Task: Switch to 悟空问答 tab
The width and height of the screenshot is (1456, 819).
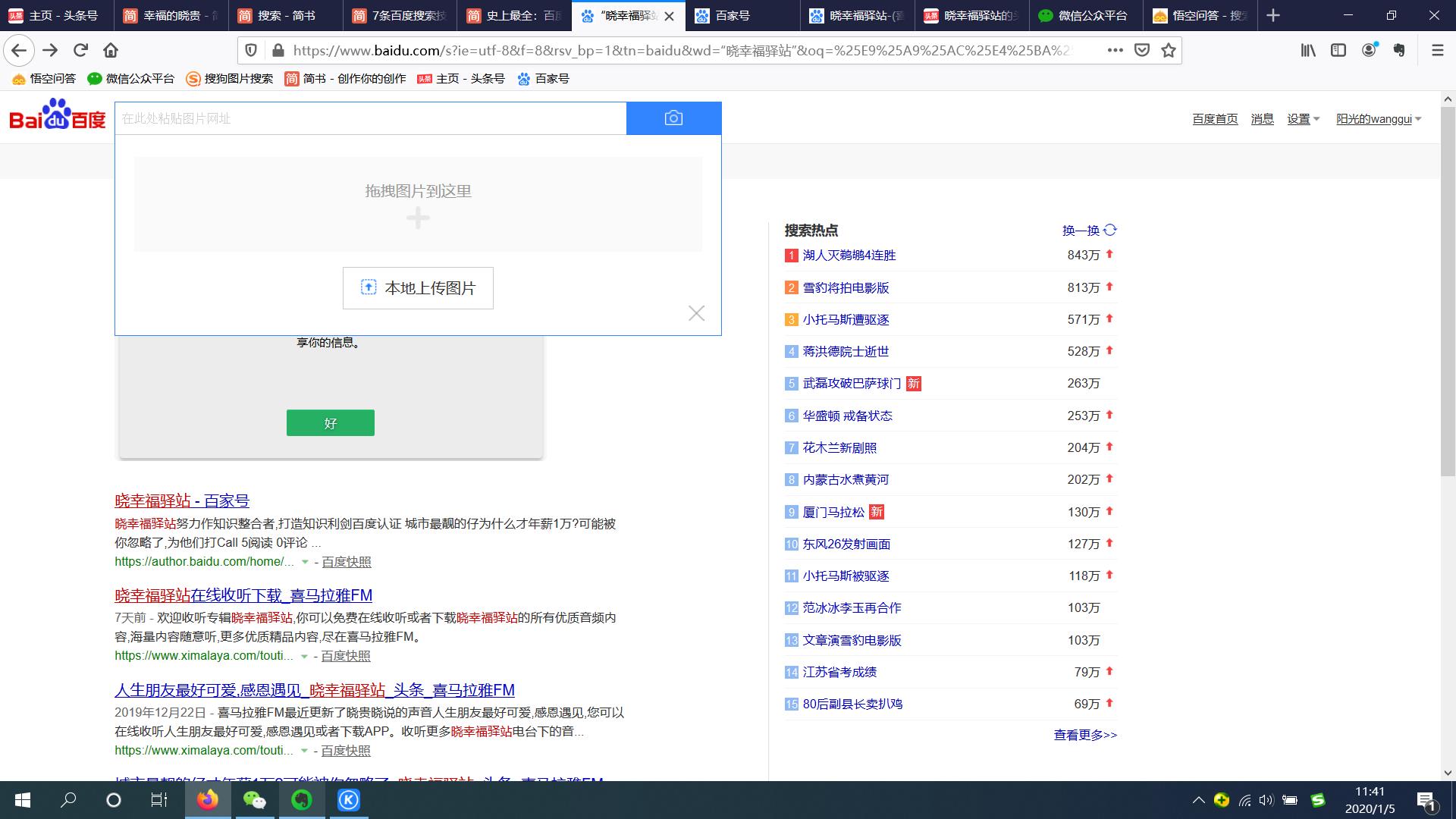Action: coord(1200,15)
